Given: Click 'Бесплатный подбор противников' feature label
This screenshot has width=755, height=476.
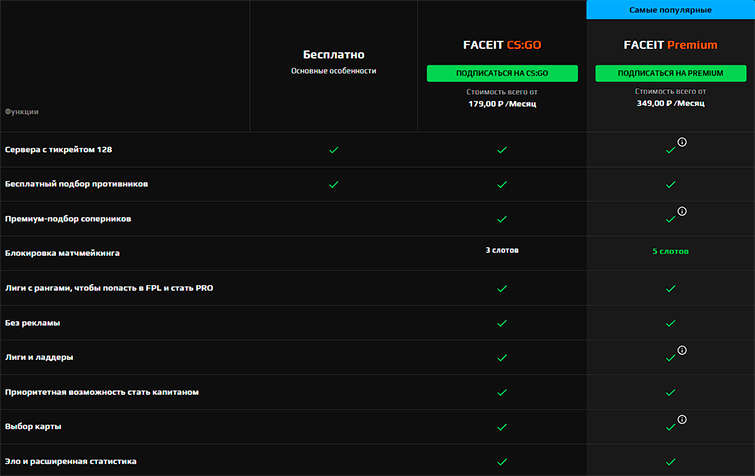Looking at the screenshot, I should pyautogui.click(x=77, y=184).
